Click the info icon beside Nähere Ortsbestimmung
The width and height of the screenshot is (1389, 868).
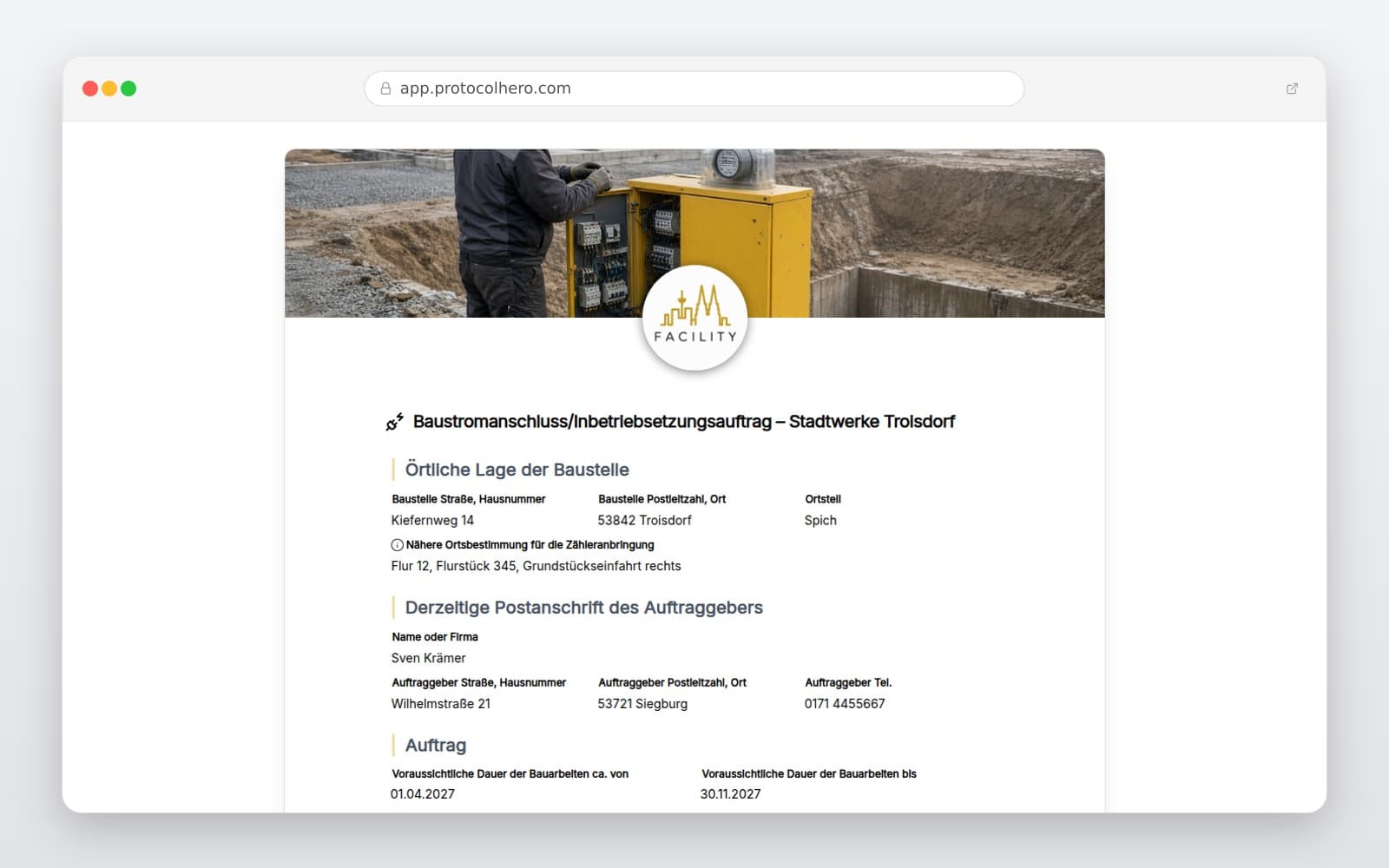tap(397, 545)
